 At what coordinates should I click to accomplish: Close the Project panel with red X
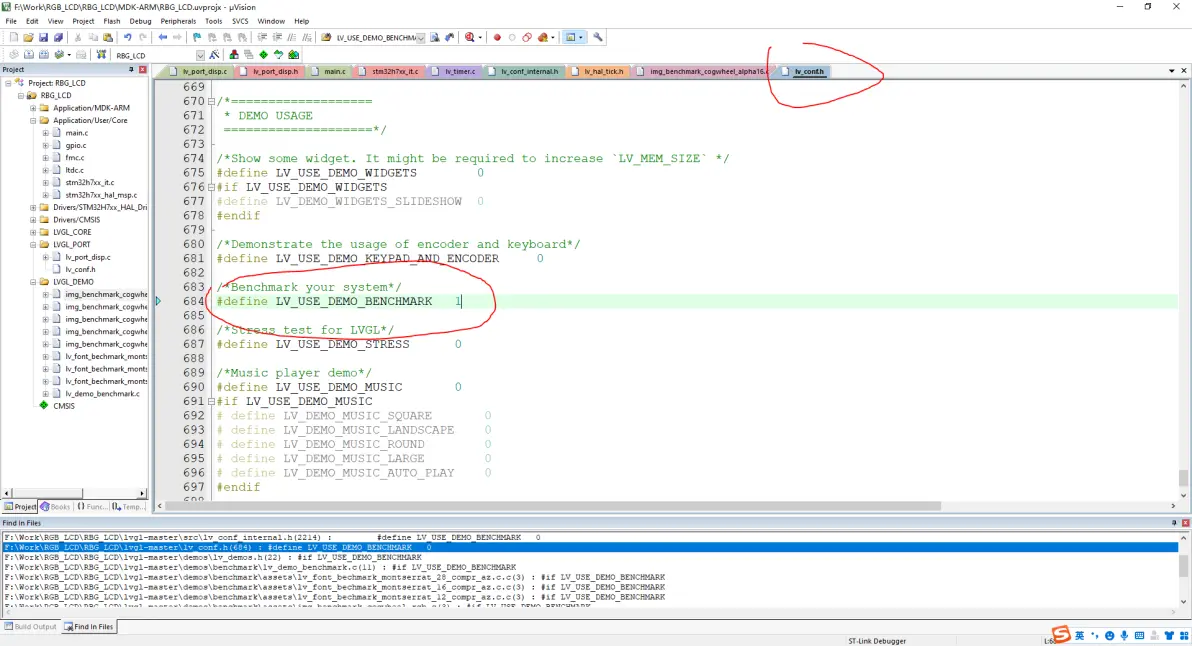click(x=143, y=70)
